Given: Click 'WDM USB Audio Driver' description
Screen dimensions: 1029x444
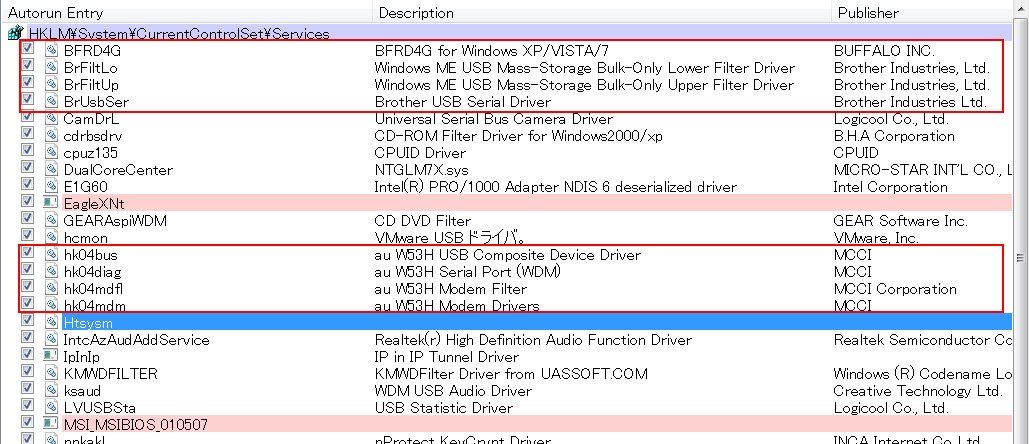Looking at the screenshot, I should coord(453,392).
